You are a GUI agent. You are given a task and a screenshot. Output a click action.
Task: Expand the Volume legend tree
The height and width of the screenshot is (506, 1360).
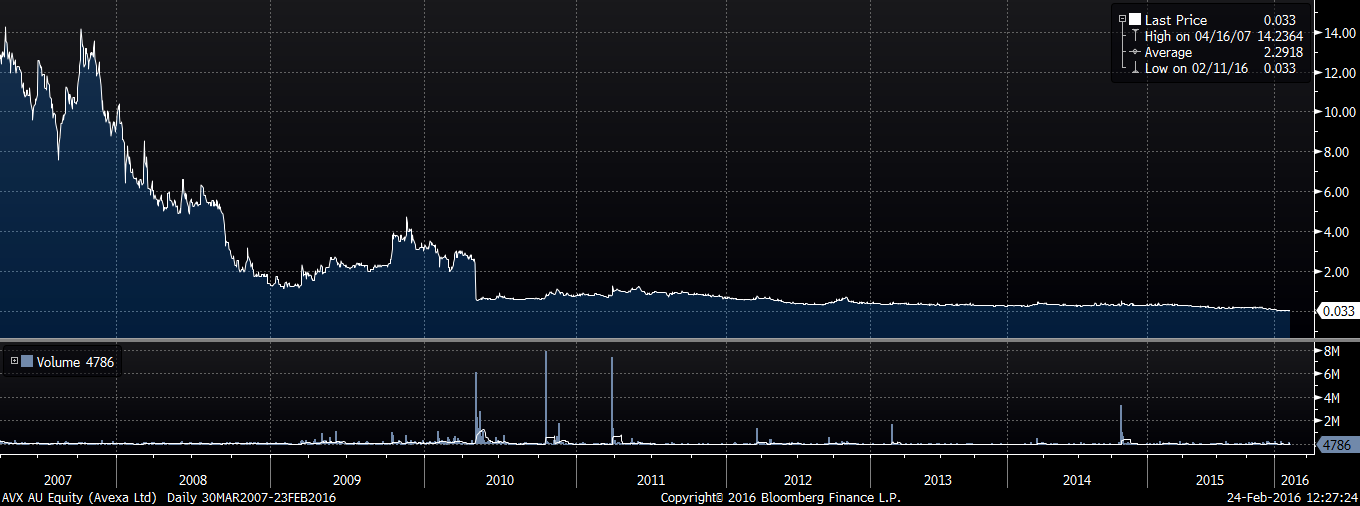[14, 361]
